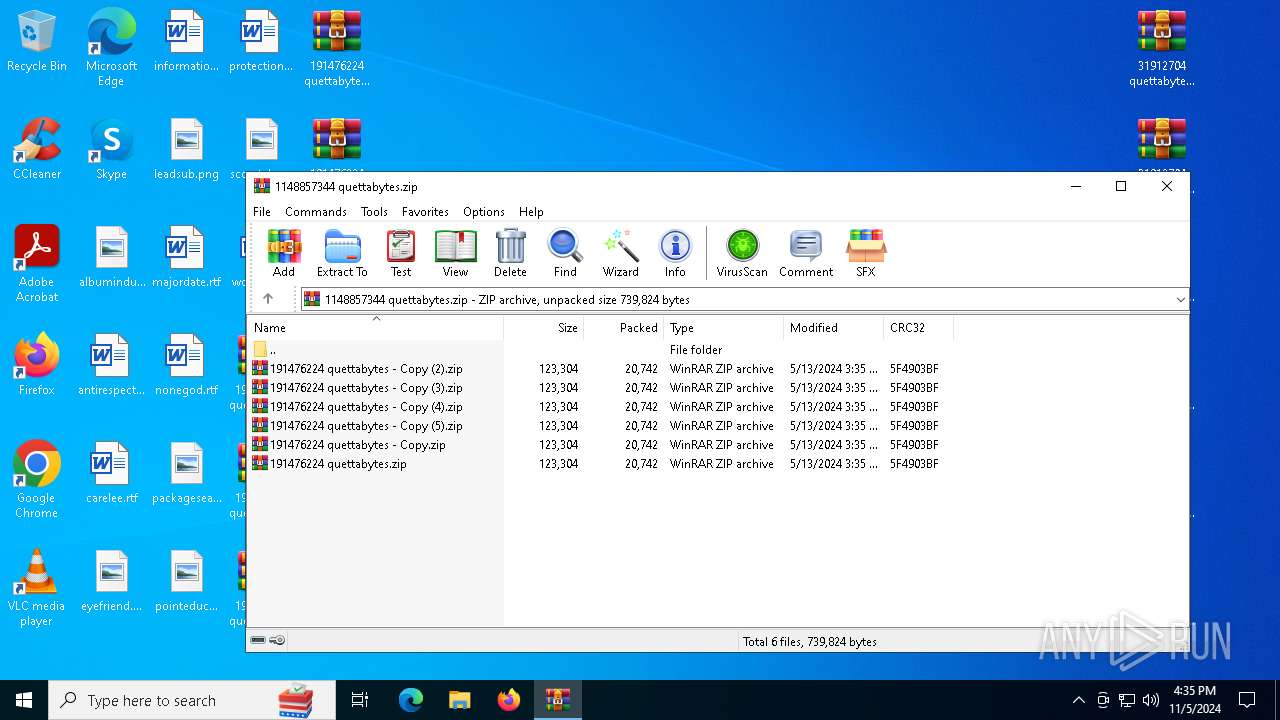Open the address path dropdown arrow

(1180, 299)
